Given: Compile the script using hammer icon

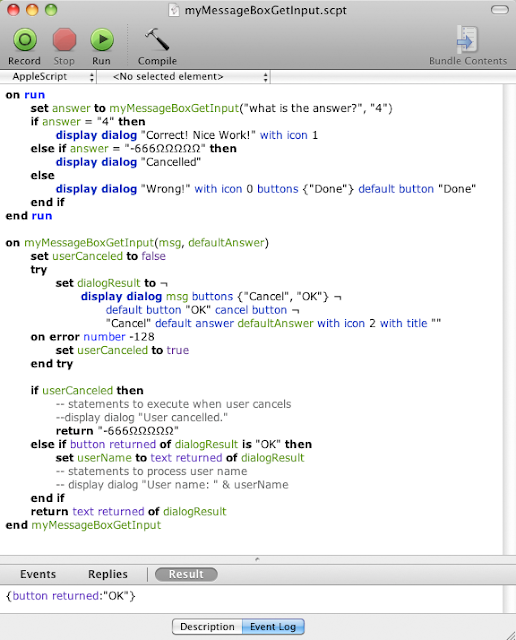Looking at the screenshot, I should (x=157, y=39).
